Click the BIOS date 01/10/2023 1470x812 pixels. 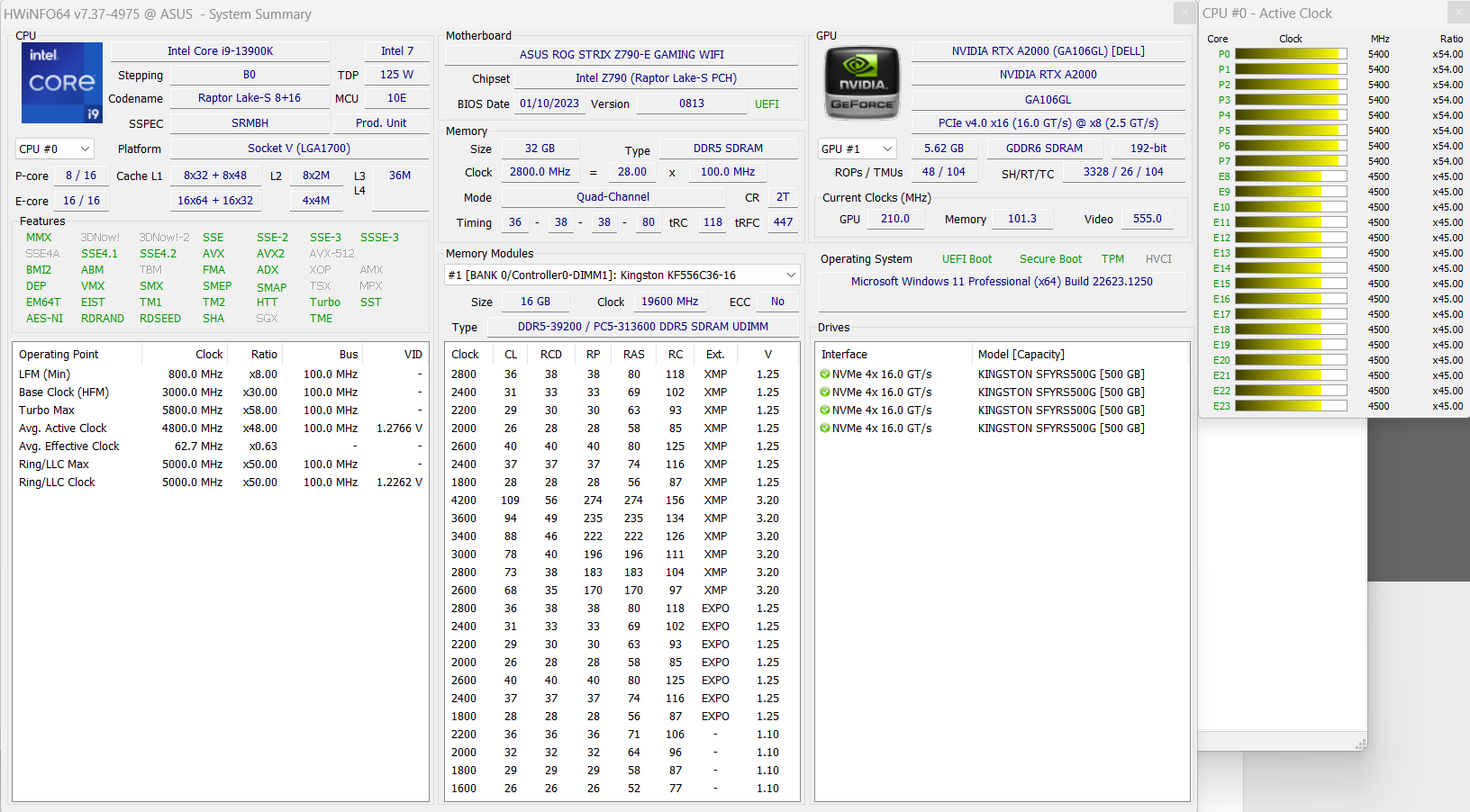pos(549,104)
